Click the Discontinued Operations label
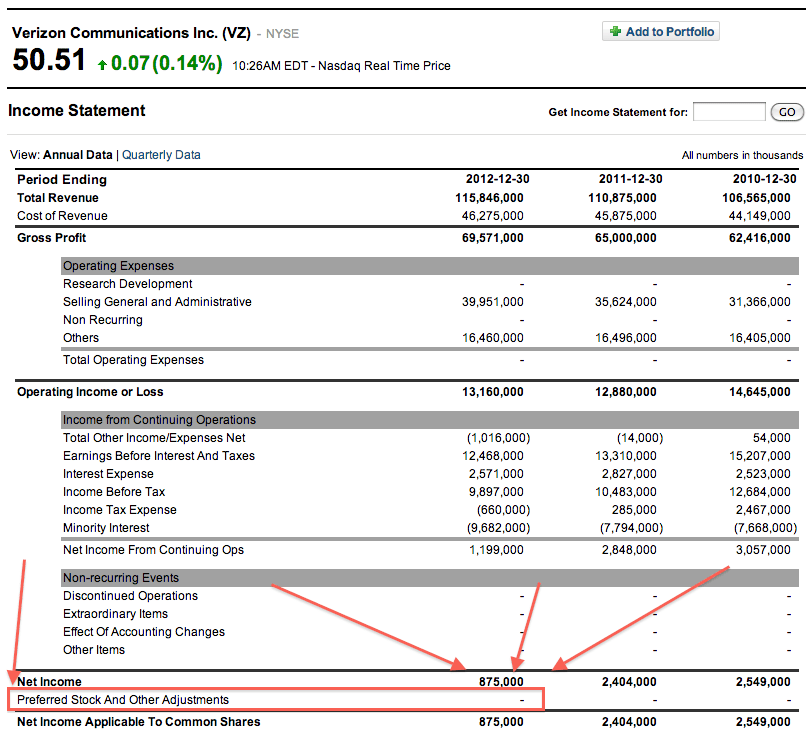 [x=130, y=596]
